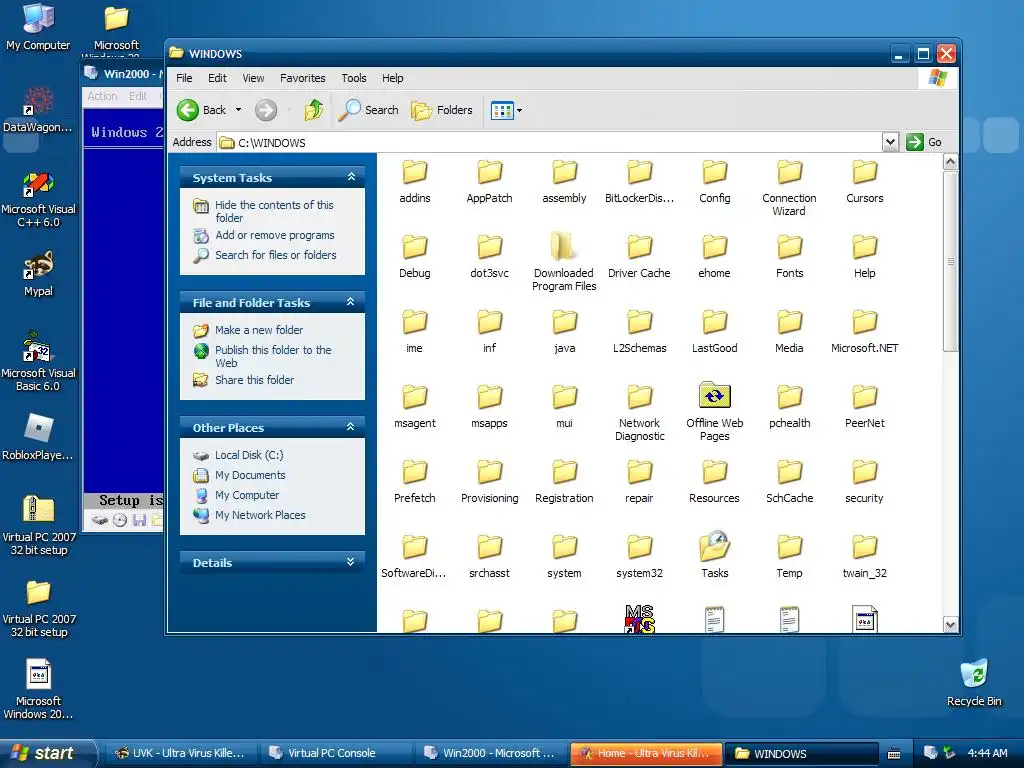
Task: Toggle the Folders pane
Action: tap(442, 110)
